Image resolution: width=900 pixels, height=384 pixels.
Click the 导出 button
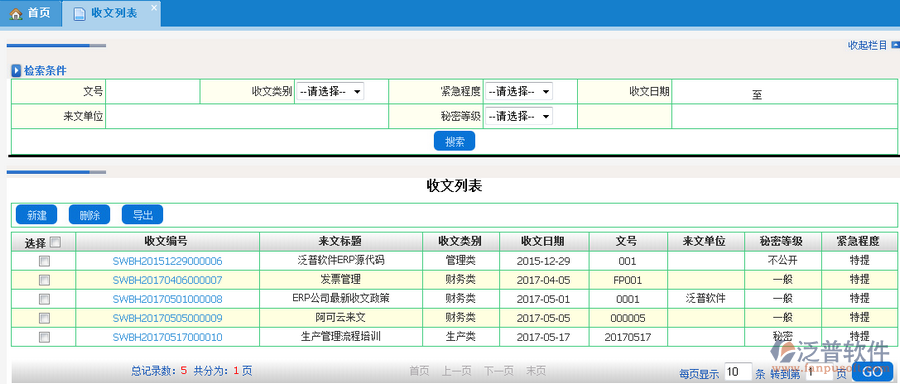coord(142,215)
